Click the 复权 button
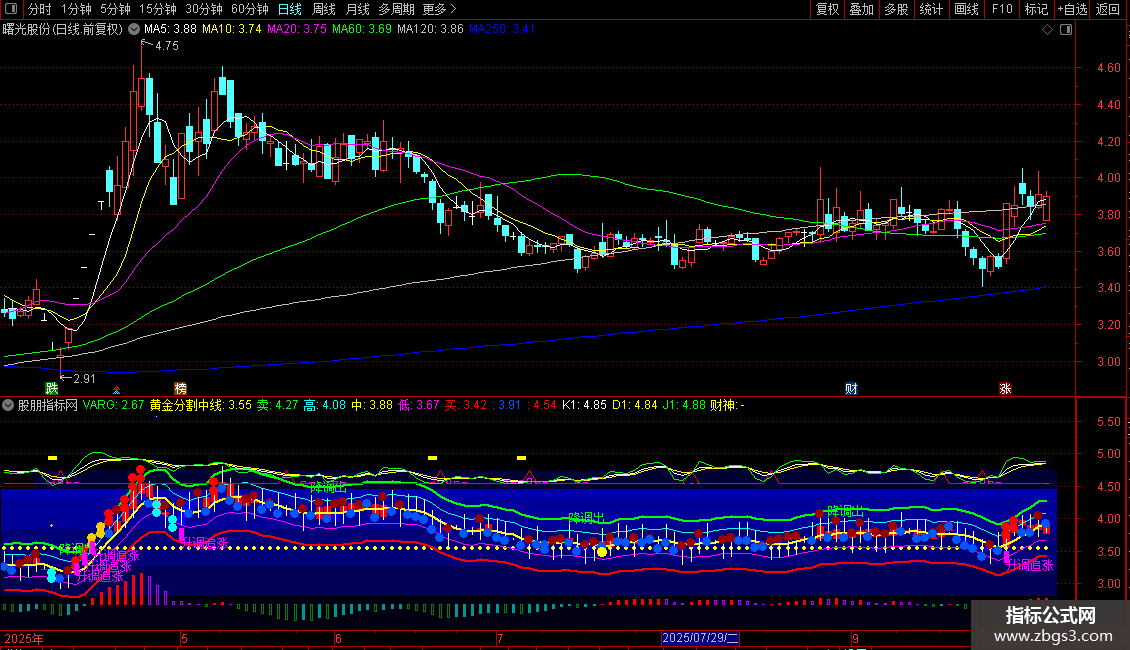The width and height of the screenshot is (1130, 650). (827, 10)
